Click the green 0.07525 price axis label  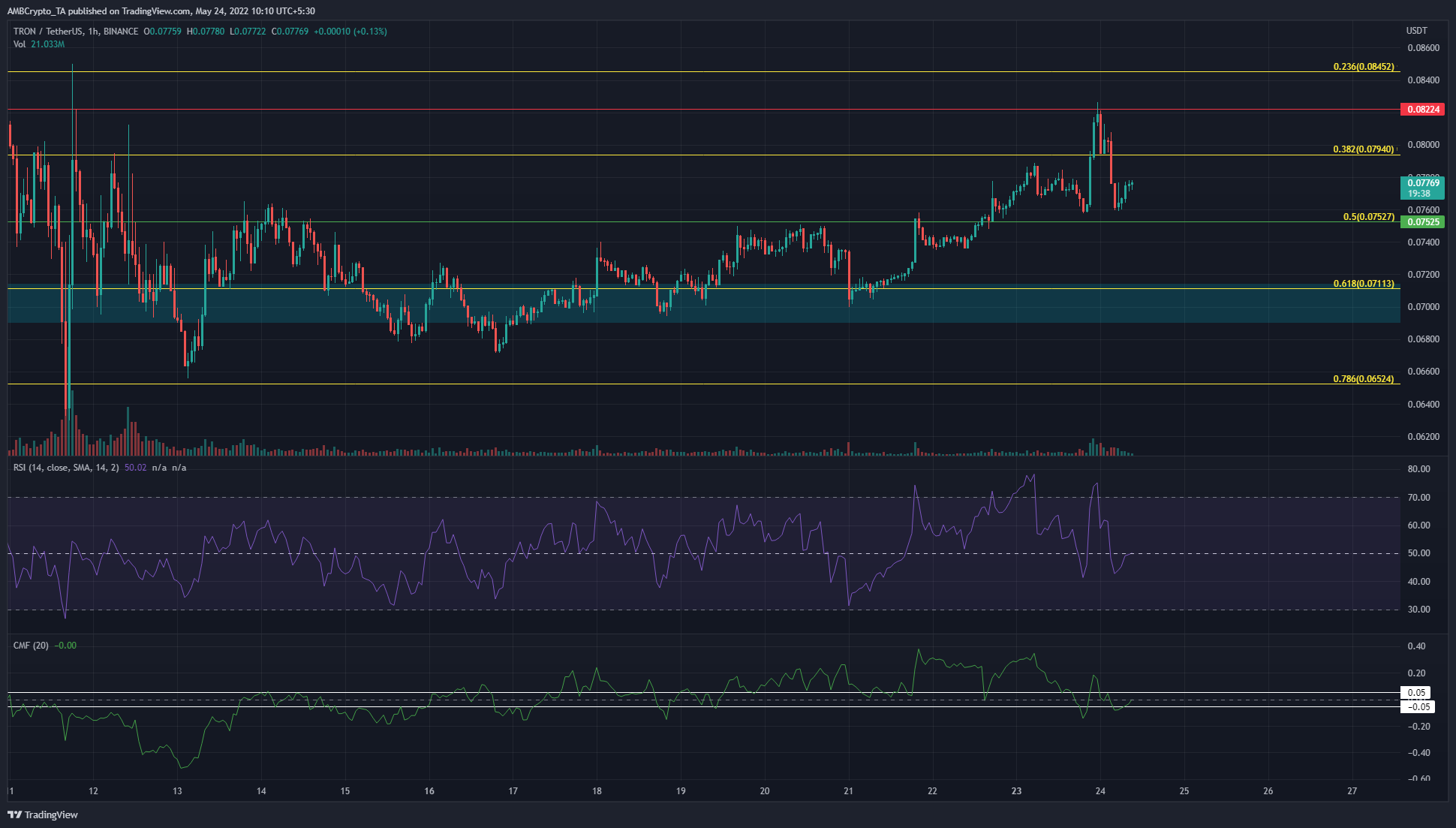pos(1422,222)
